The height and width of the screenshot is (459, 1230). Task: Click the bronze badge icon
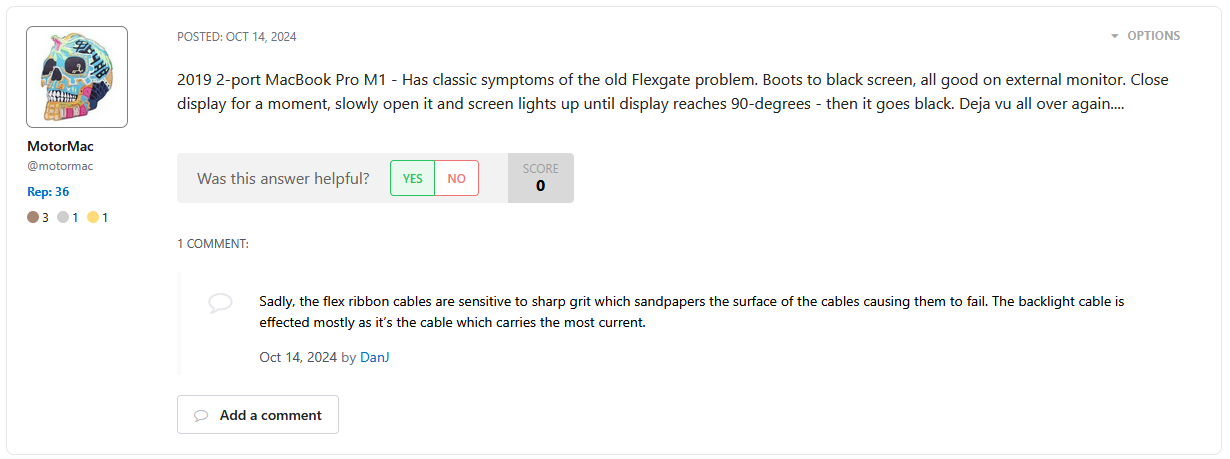point(33,217)
